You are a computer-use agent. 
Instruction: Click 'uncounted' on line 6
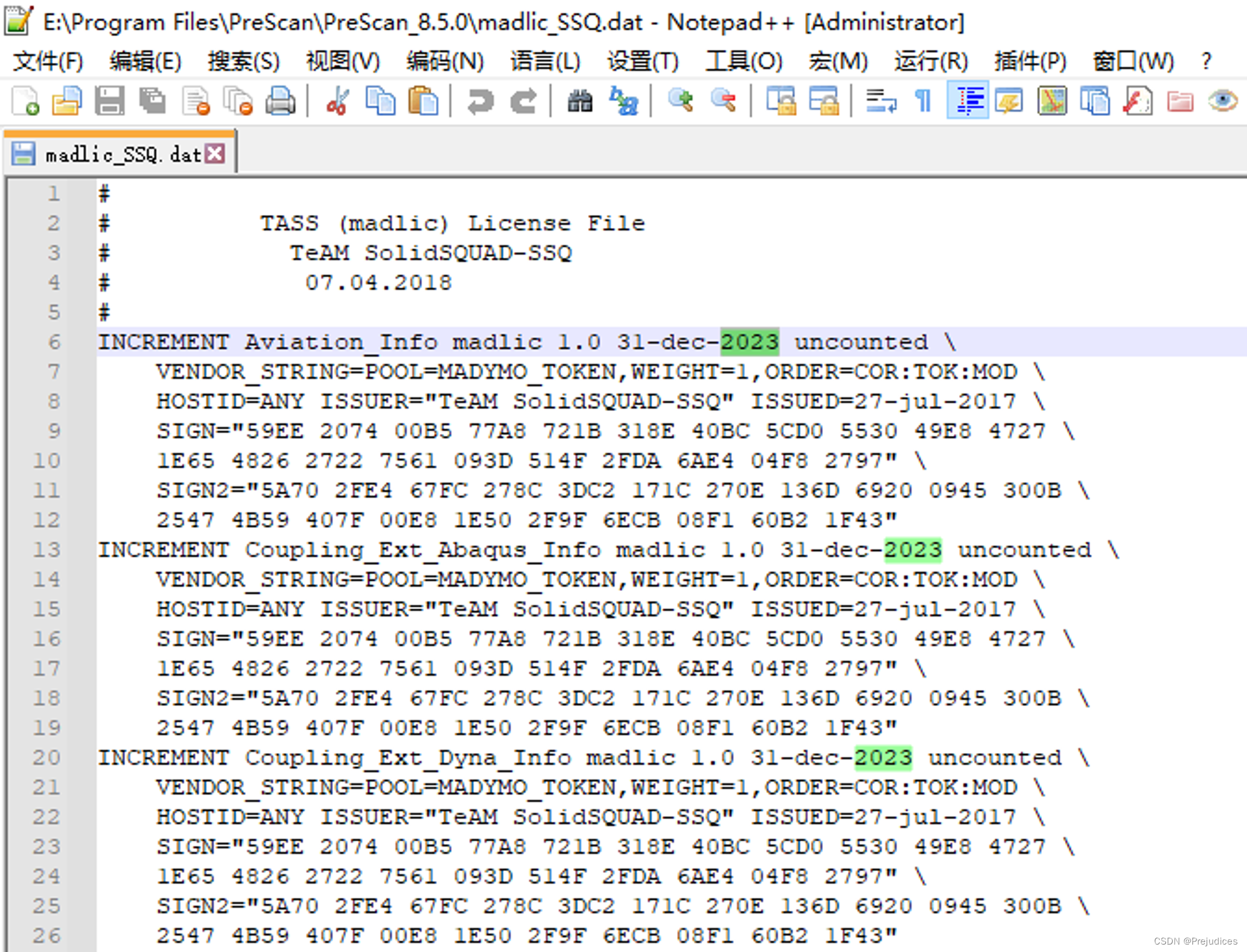(x=861, y=342)
